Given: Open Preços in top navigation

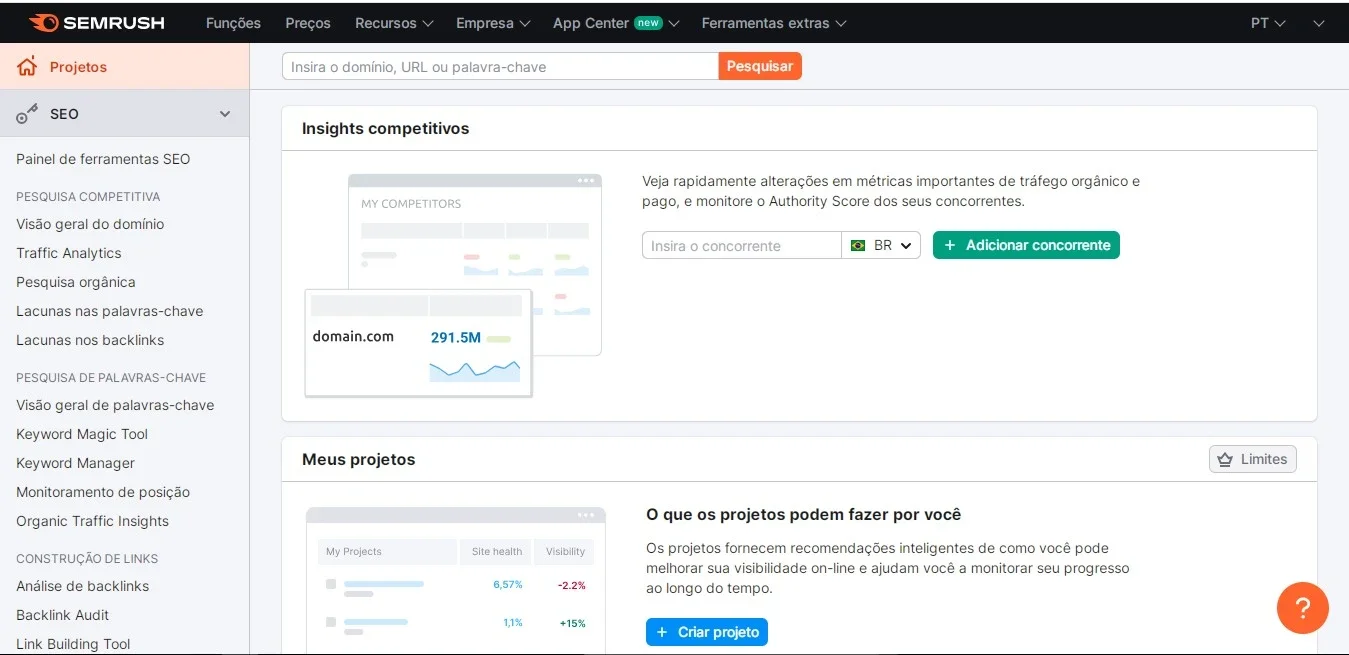Looking at the screenshot, I should coord(308,23).
